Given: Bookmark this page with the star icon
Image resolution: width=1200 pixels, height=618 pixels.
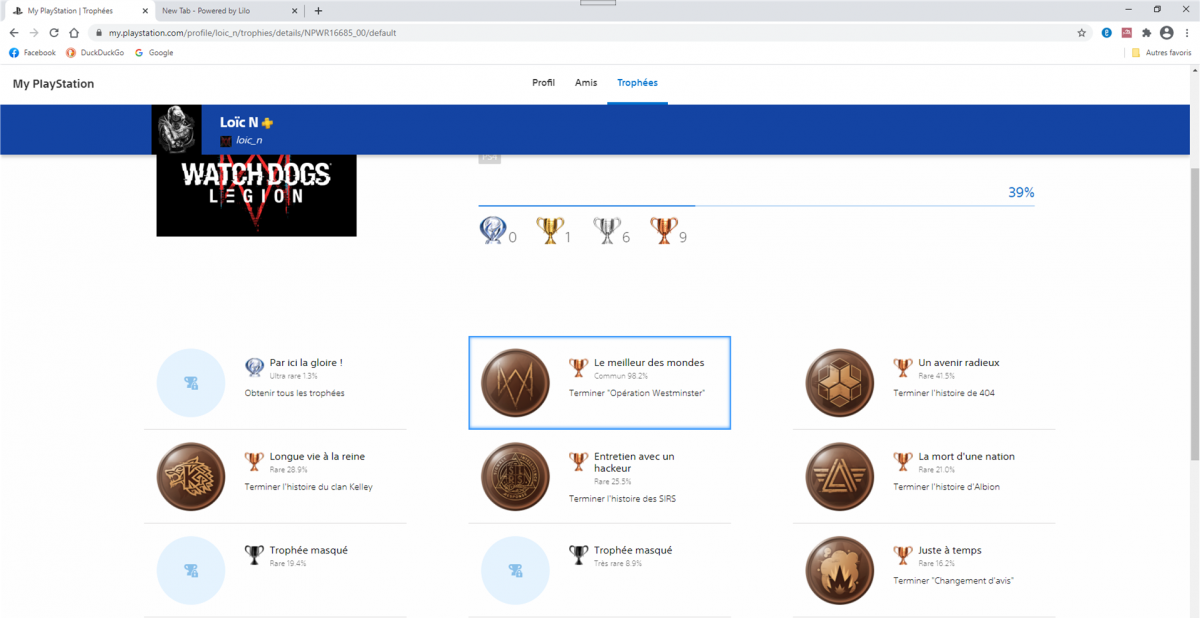Looking at the screenshot, I should (x=1082, y=32).
